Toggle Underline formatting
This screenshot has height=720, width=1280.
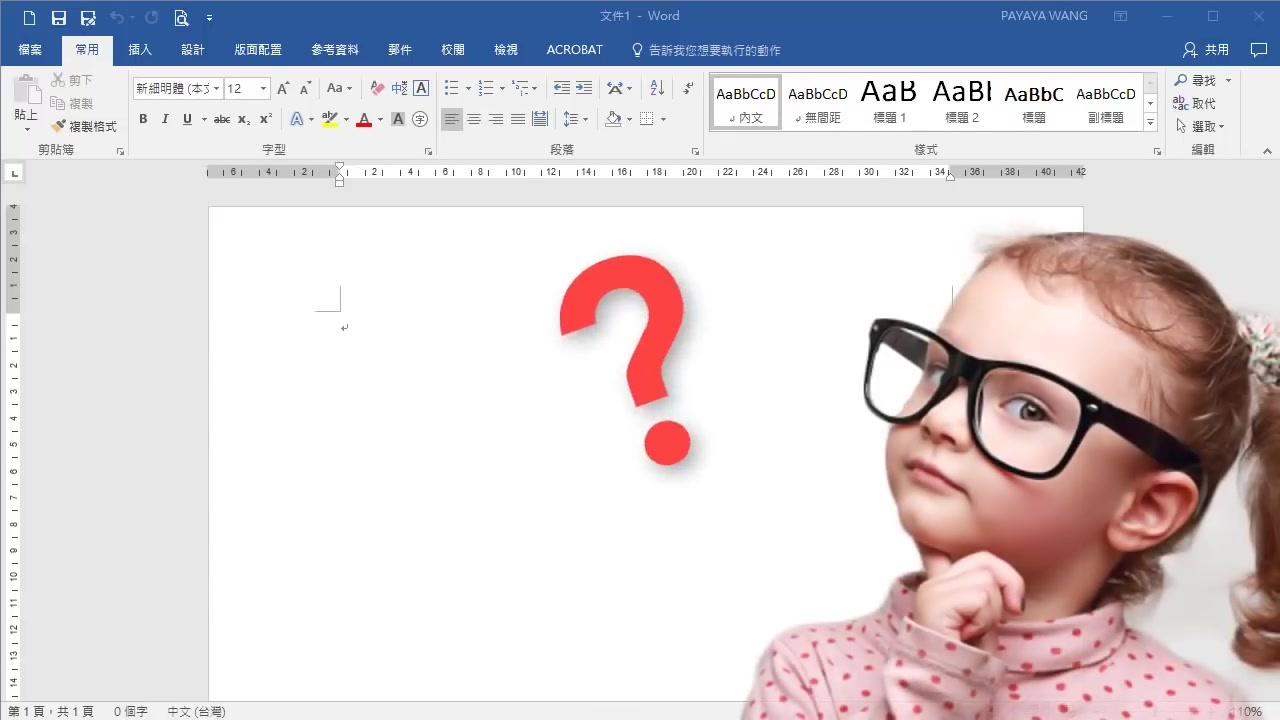187,119
